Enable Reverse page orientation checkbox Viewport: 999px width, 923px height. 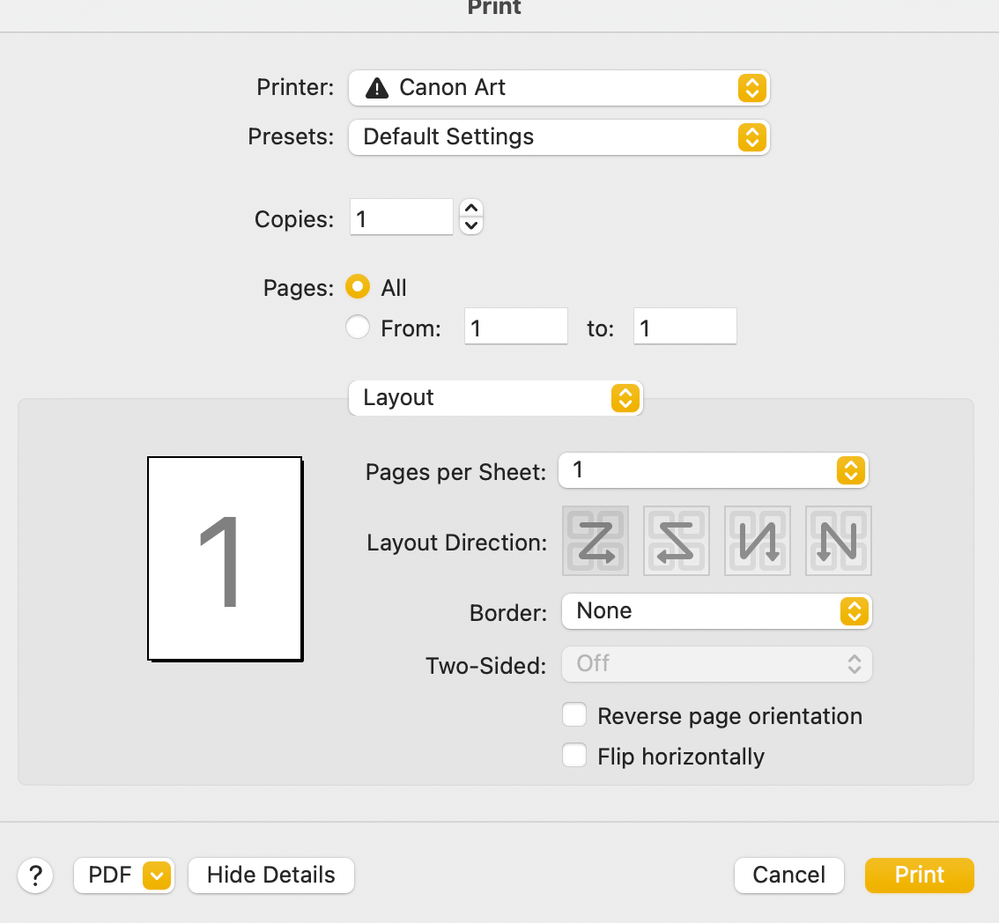tap(574, 716)
